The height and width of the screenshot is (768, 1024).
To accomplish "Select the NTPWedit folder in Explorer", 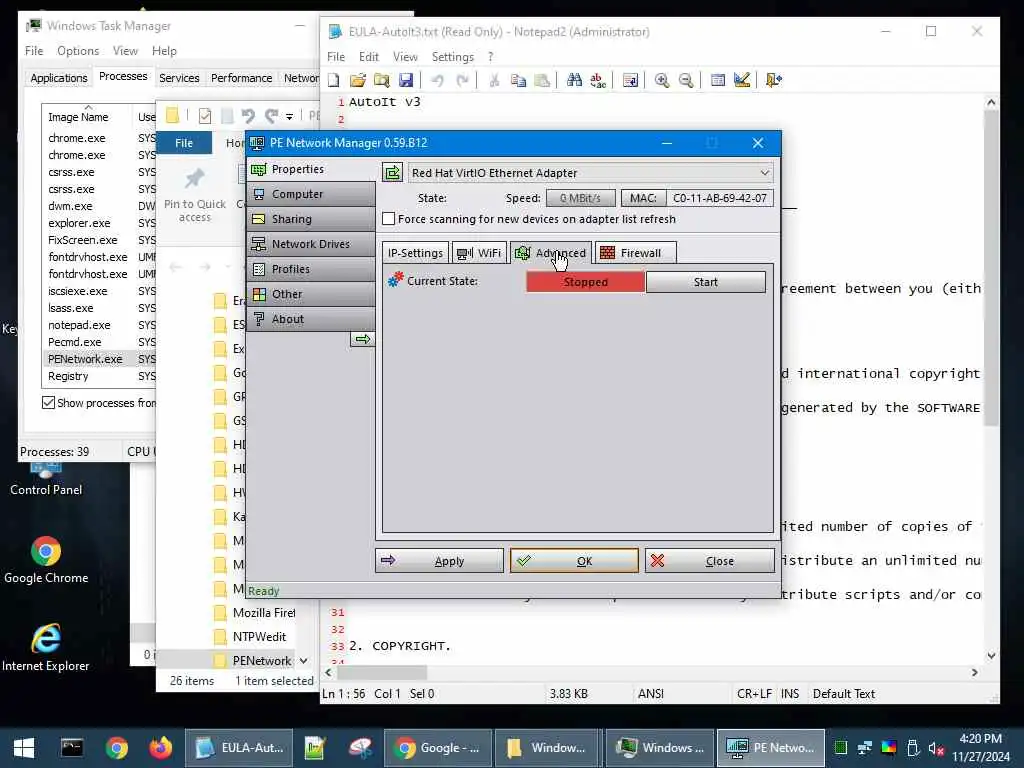I will [259, 637].
